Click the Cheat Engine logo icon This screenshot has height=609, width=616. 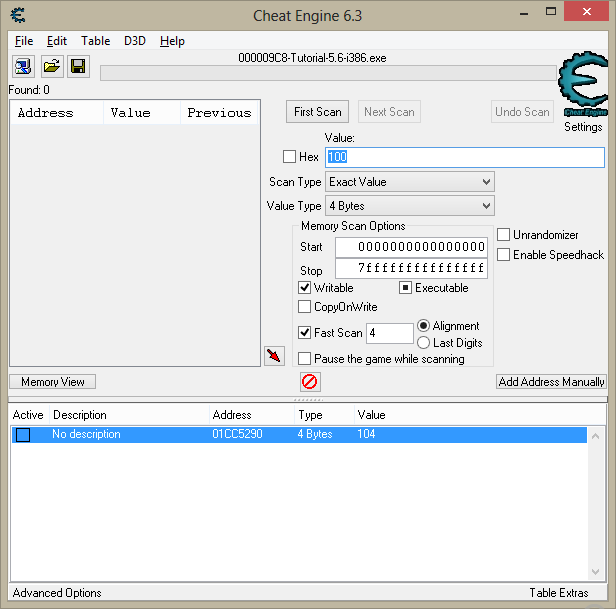point(583,84)
